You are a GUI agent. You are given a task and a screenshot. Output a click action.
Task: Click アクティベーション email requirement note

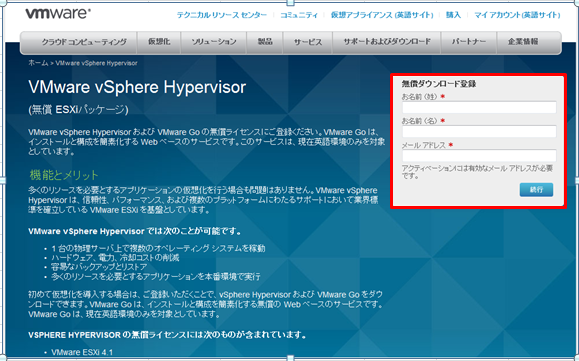tap(477, 172)
